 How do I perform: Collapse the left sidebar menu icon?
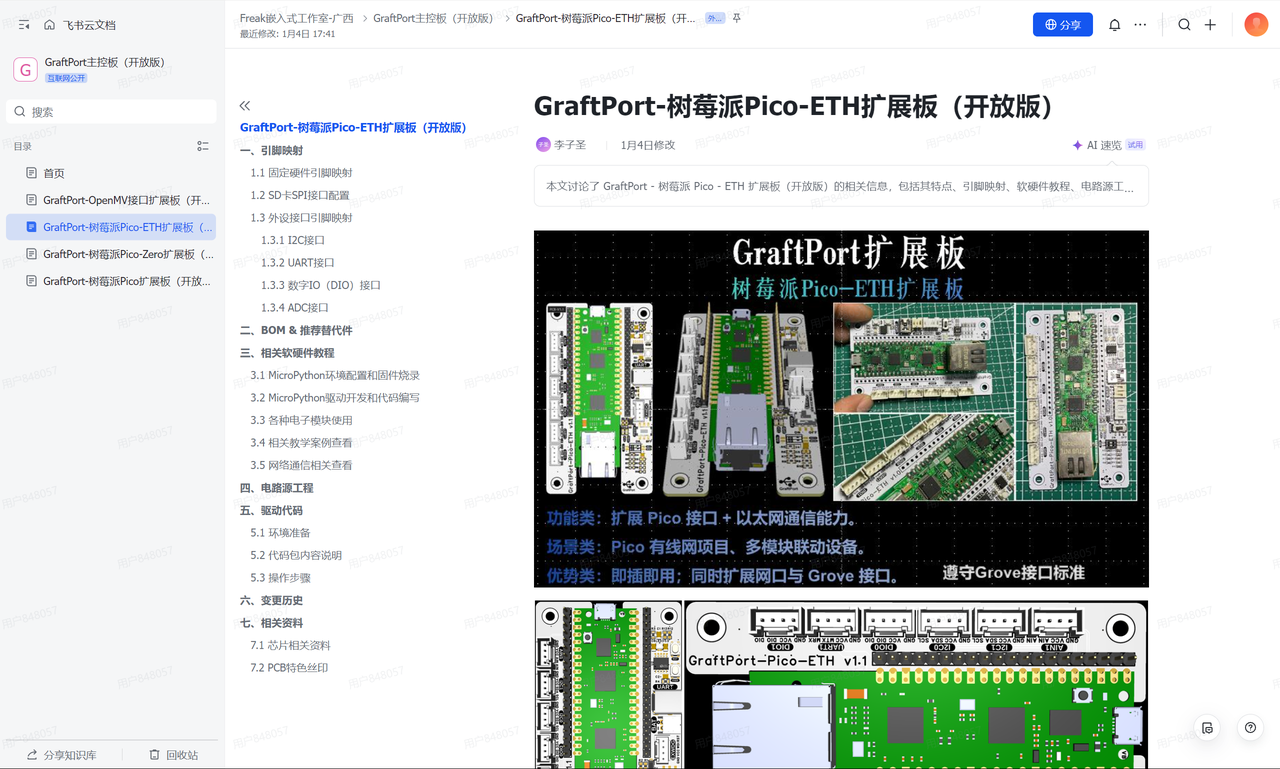point(24,25)
